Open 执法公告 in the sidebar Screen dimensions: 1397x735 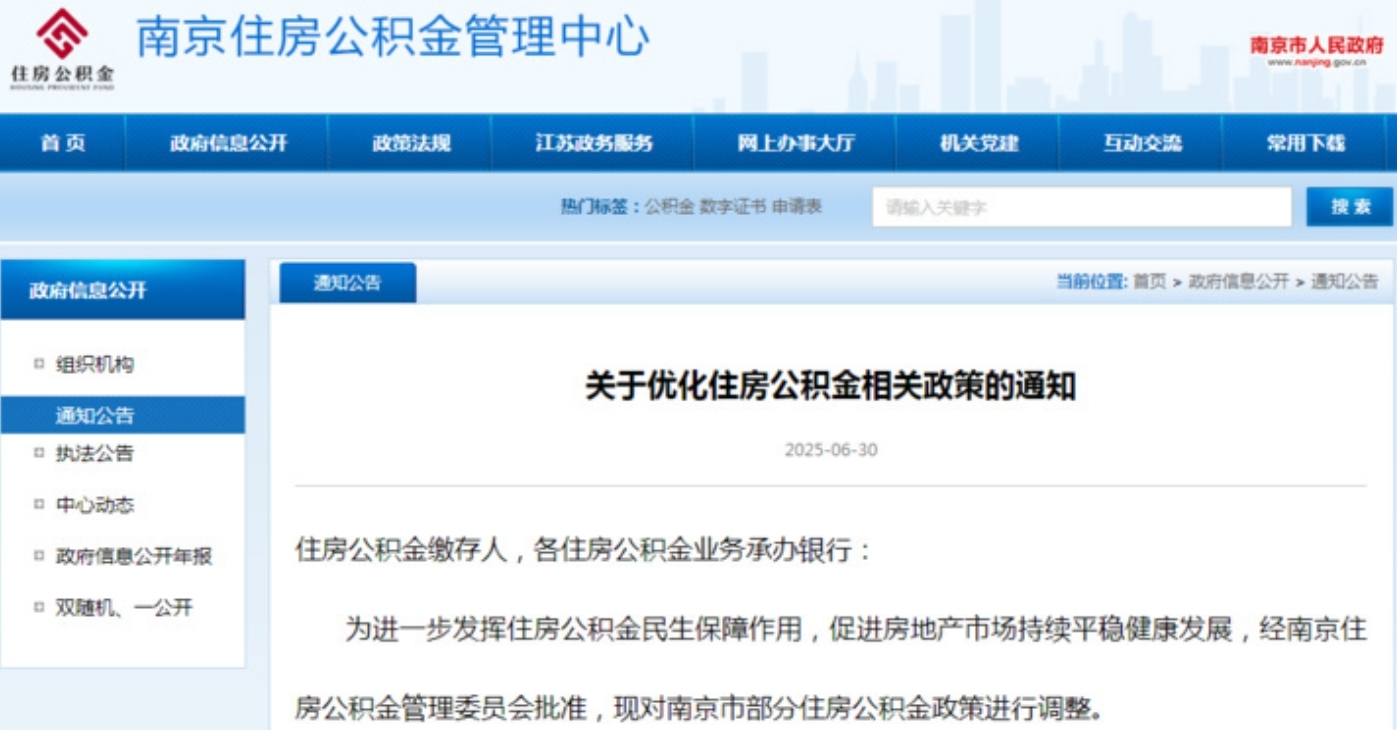94,453
